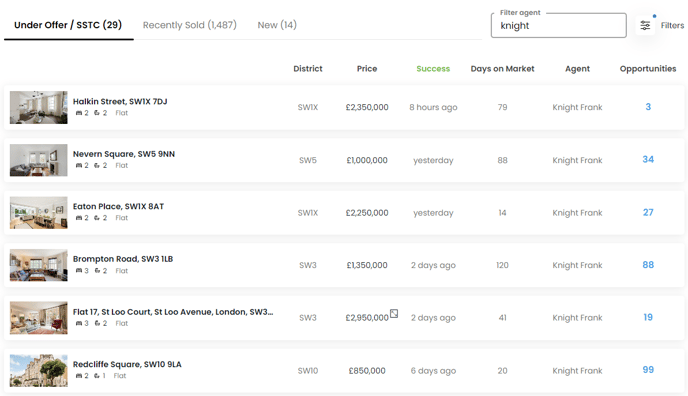688x396 pixels.
Task: Open the Brompton Road listing thumbnail
Action: pos(39,265)
